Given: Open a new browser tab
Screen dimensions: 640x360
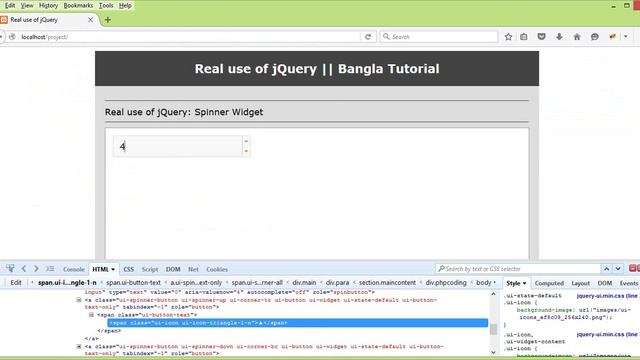Looking at the screenshot, I should [108, 20].
